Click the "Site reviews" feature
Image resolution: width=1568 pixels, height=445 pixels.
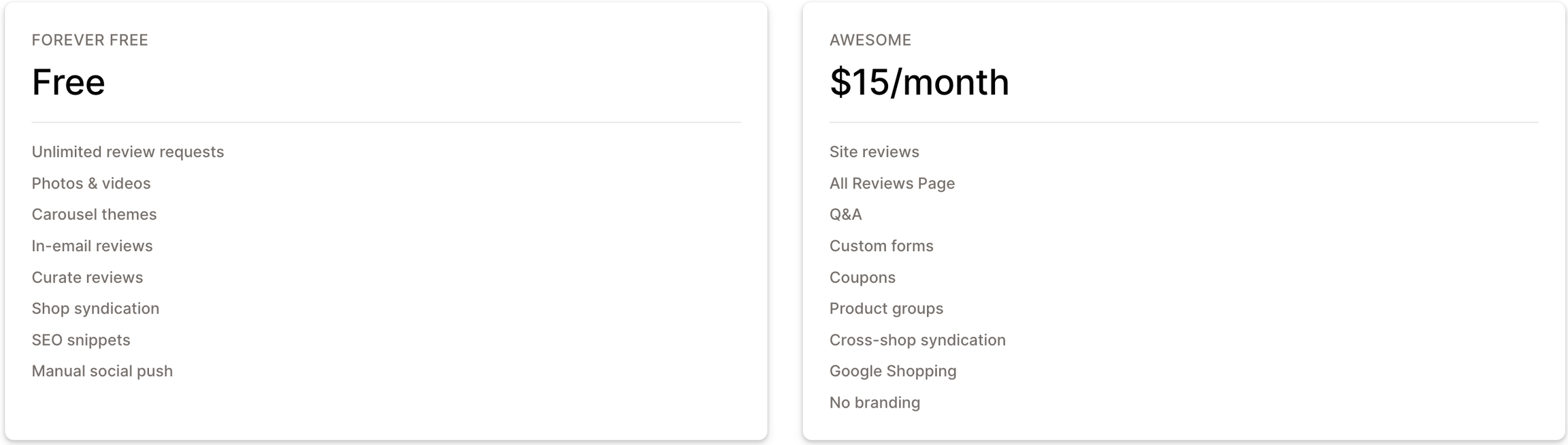tap(874, 152)
